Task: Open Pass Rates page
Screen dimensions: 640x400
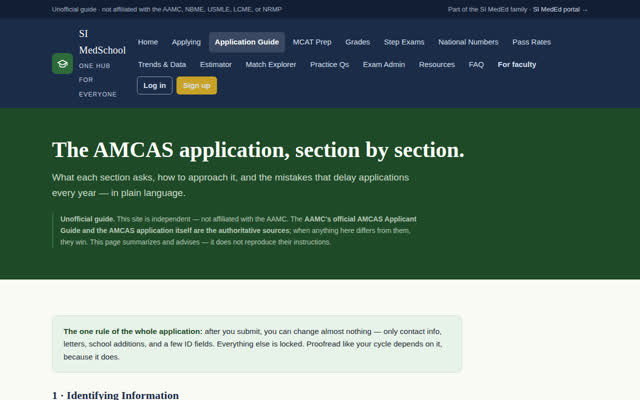Action: click(x=531, y=42)
